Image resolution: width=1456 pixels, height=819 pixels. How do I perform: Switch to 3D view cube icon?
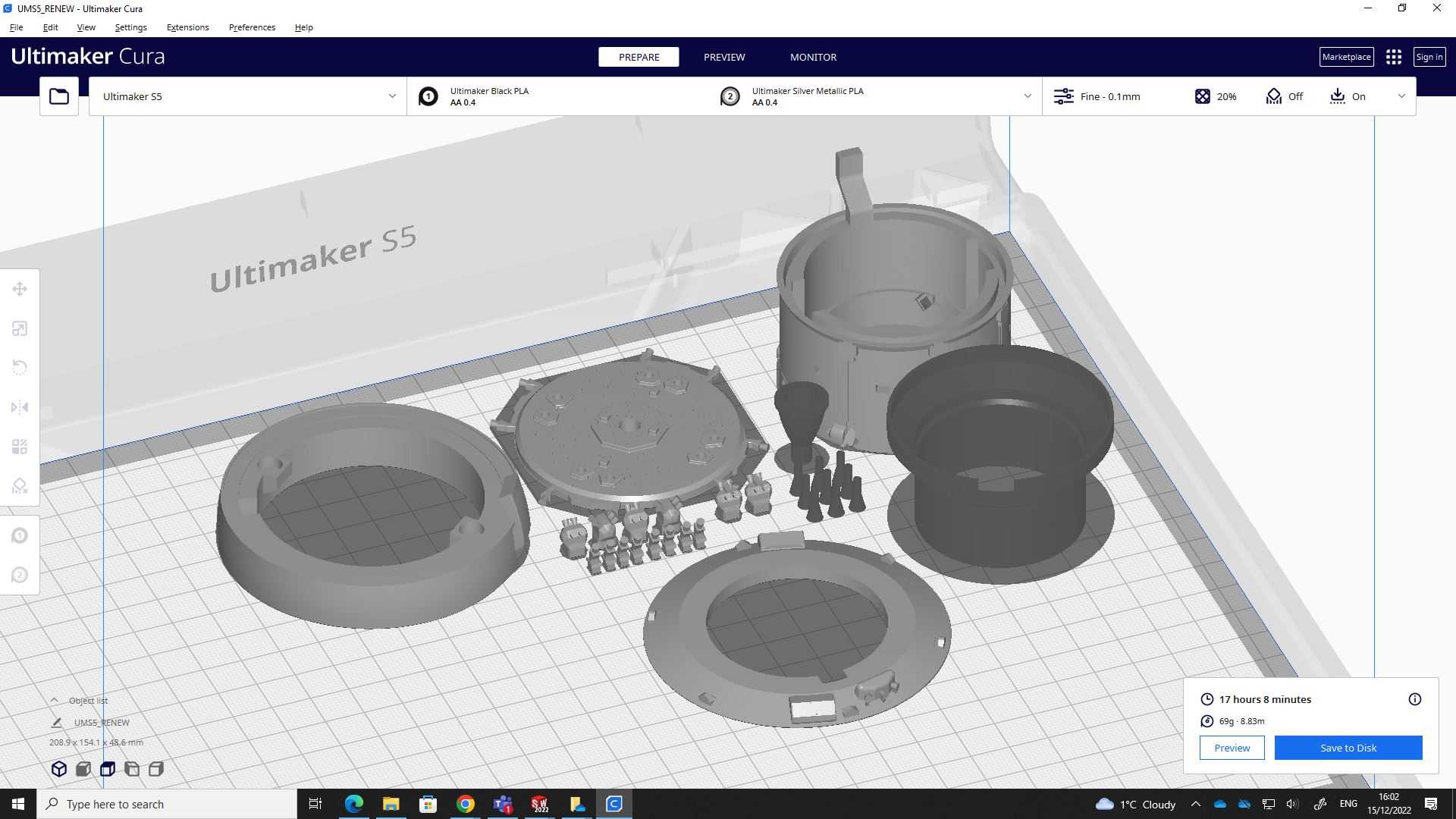[x=59, y=769]
